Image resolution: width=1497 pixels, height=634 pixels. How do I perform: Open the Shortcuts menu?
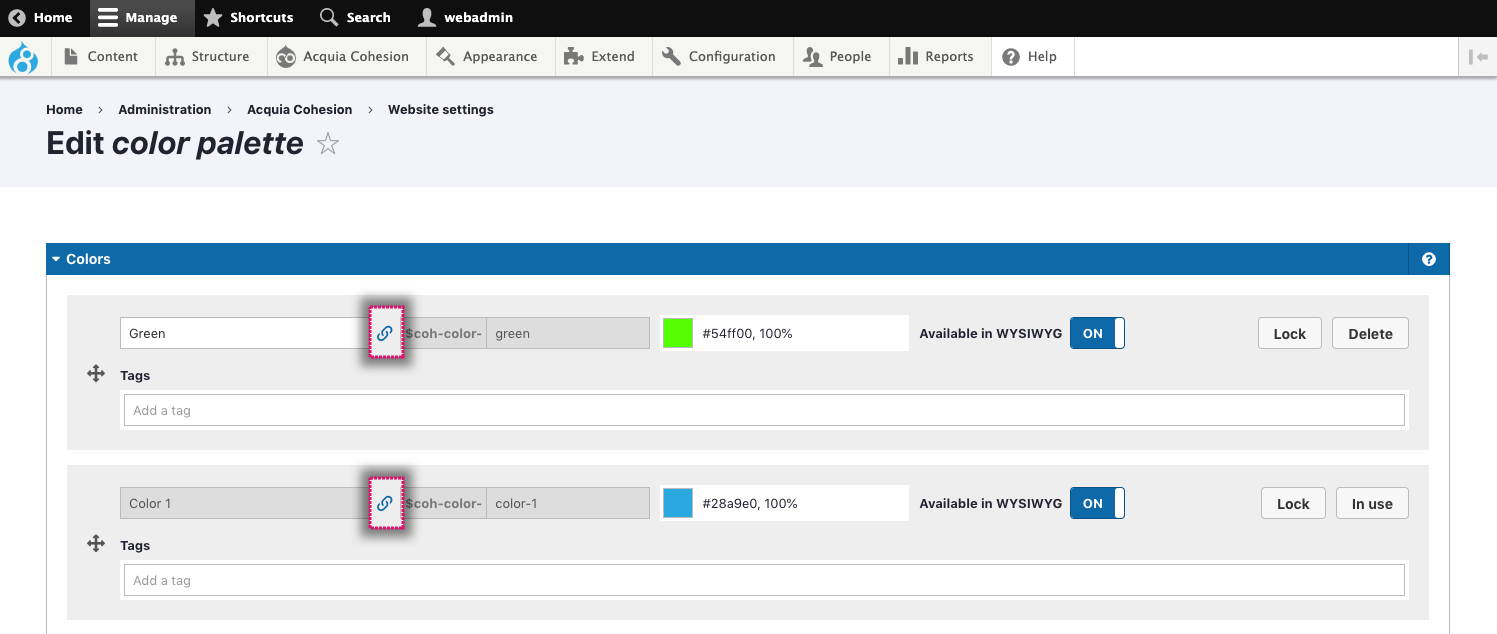[x=249, y=18]
